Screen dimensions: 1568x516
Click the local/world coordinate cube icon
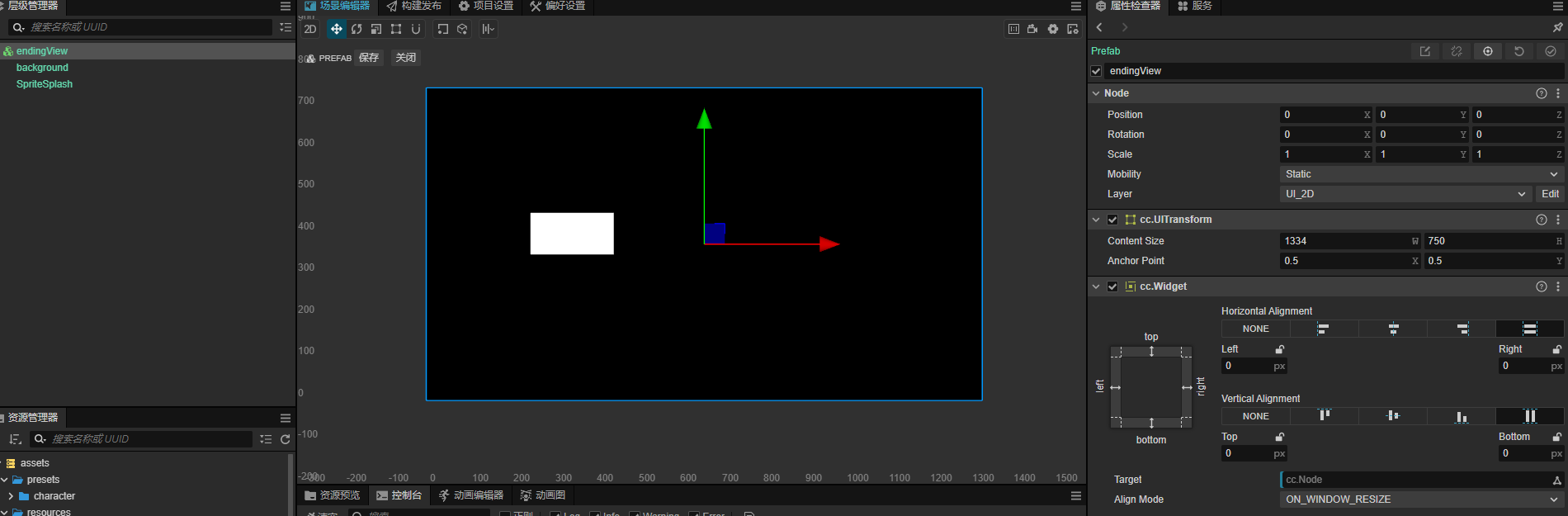(463, 29)
